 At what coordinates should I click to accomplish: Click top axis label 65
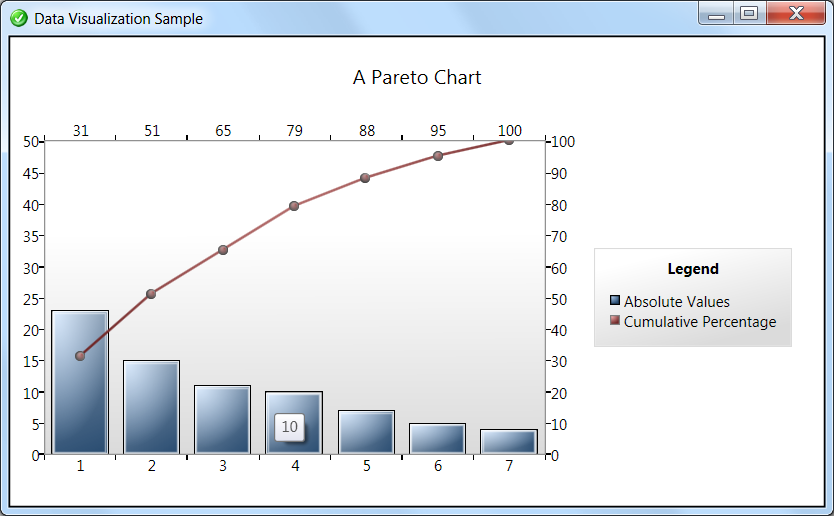point(223,130)
